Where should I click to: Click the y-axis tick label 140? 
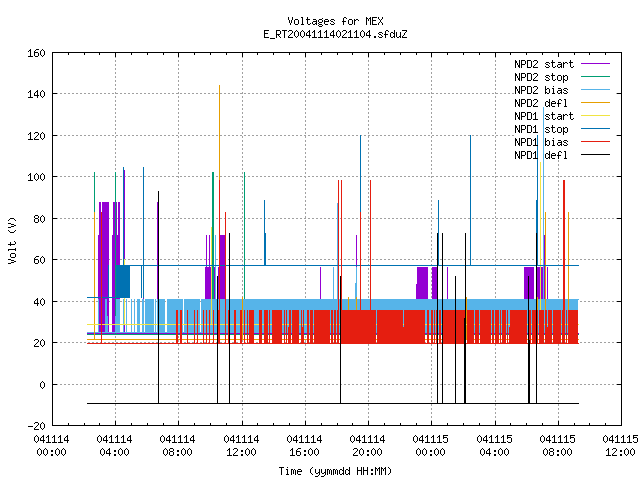36,94
